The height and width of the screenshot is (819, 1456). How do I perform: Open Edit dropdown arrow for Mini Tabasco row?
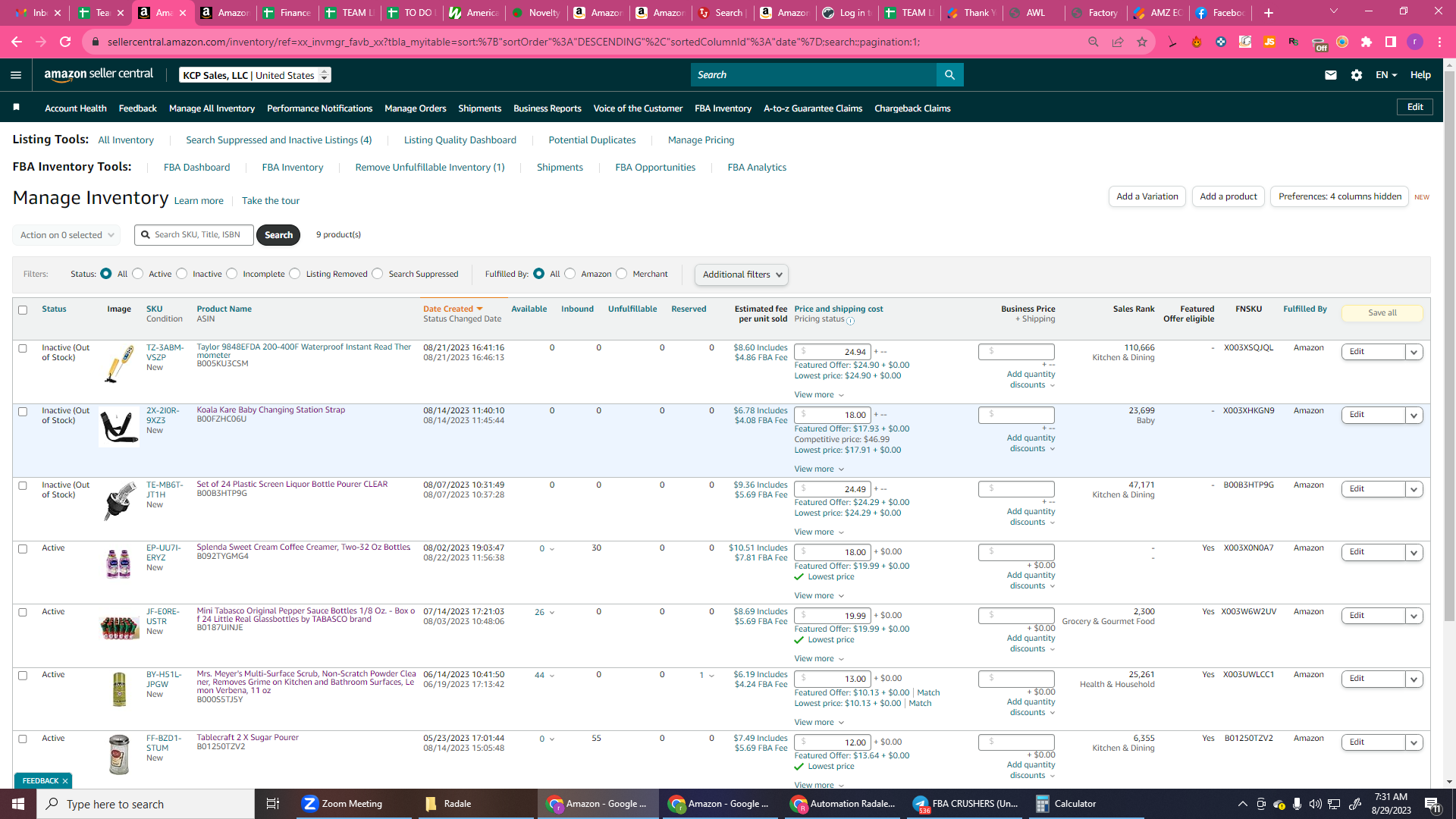1414,616
